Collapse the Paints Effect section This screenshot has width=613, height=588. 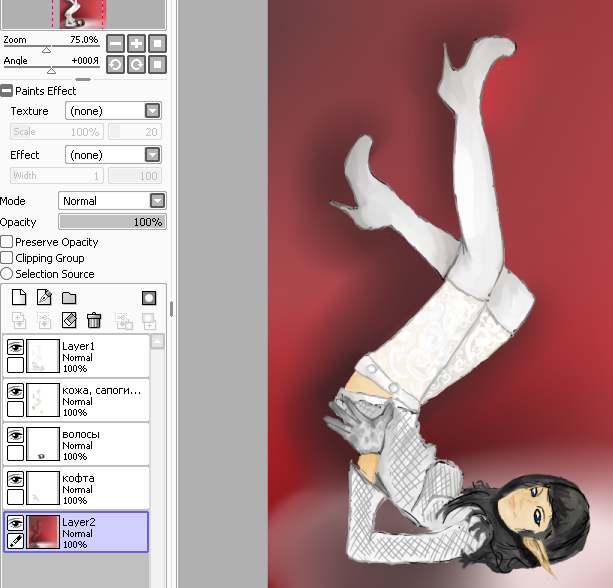tap(6, 91)
